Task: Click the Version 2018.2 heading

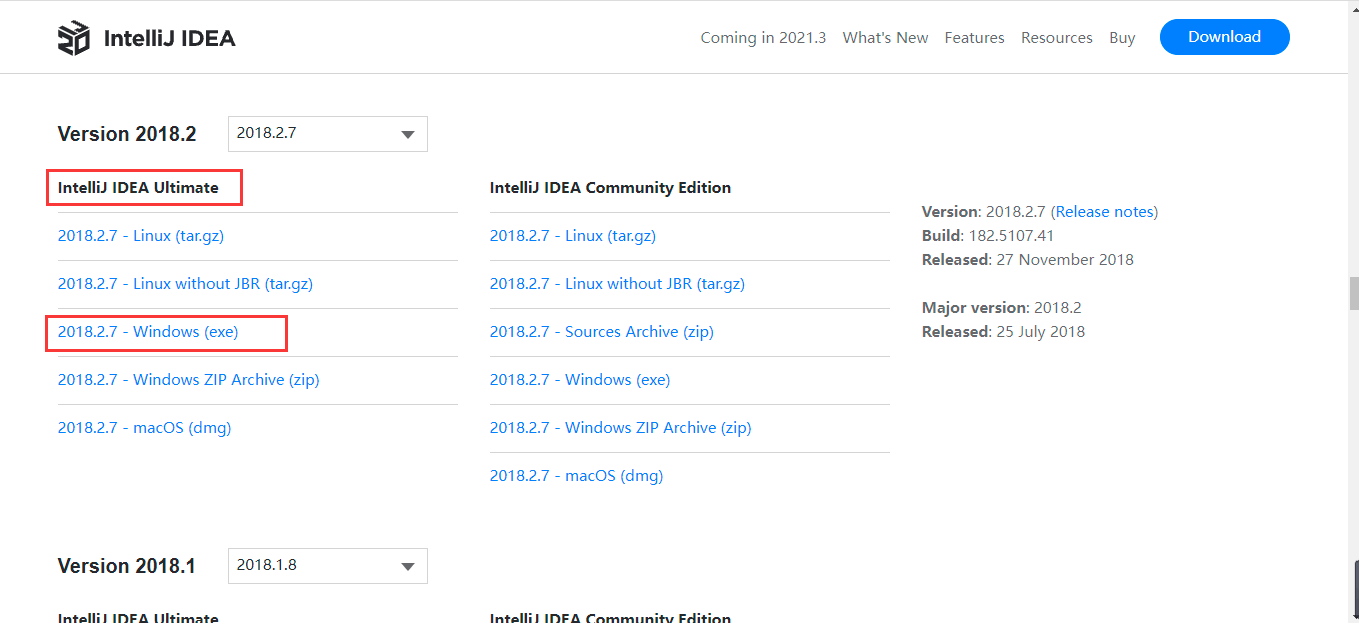Action: click(x=127, y=134)
